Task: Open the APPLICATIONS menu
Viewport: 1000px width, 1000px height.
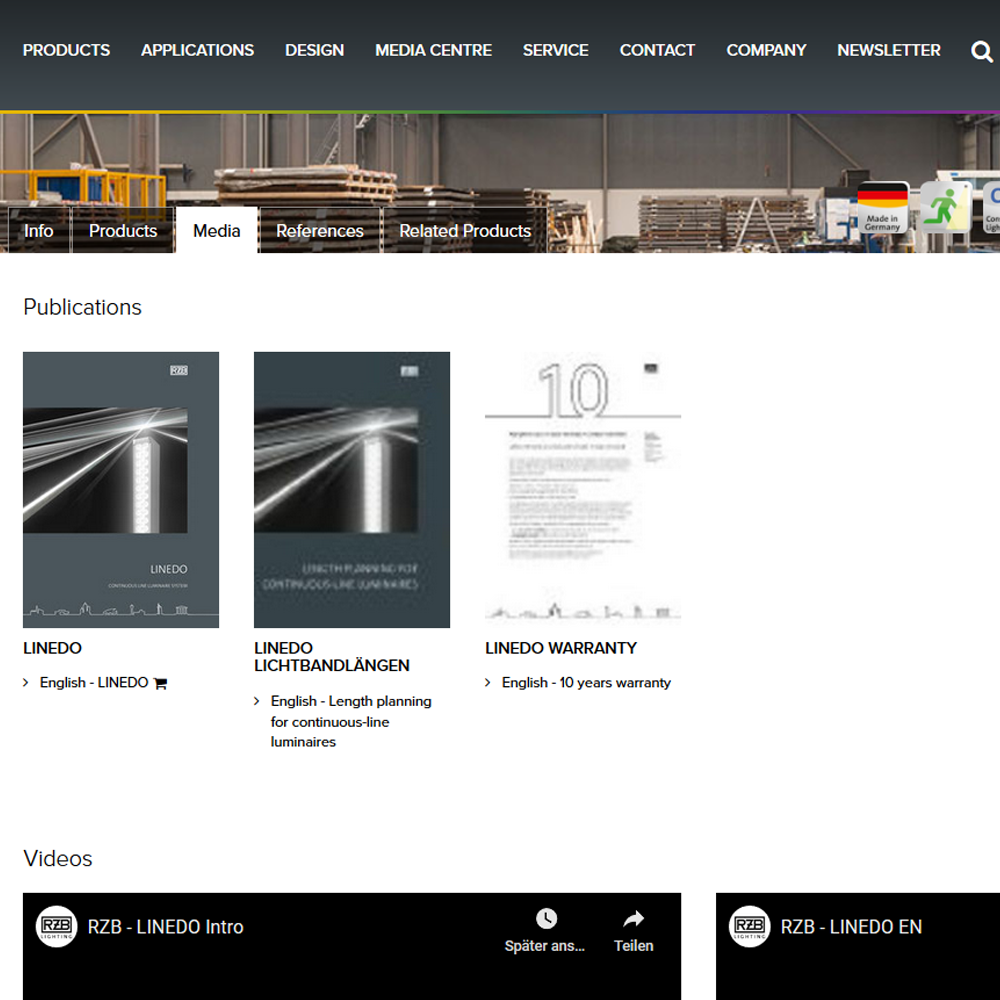Action: tap(197, 50)
